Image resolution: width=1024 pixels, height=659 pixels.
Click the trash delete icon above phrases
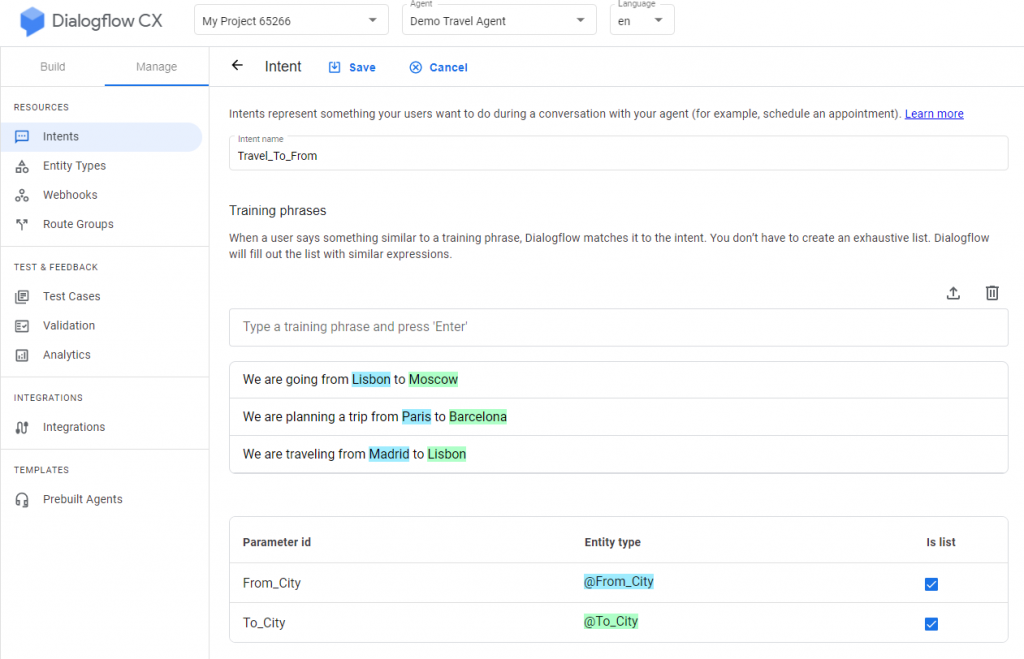[992, 293]
